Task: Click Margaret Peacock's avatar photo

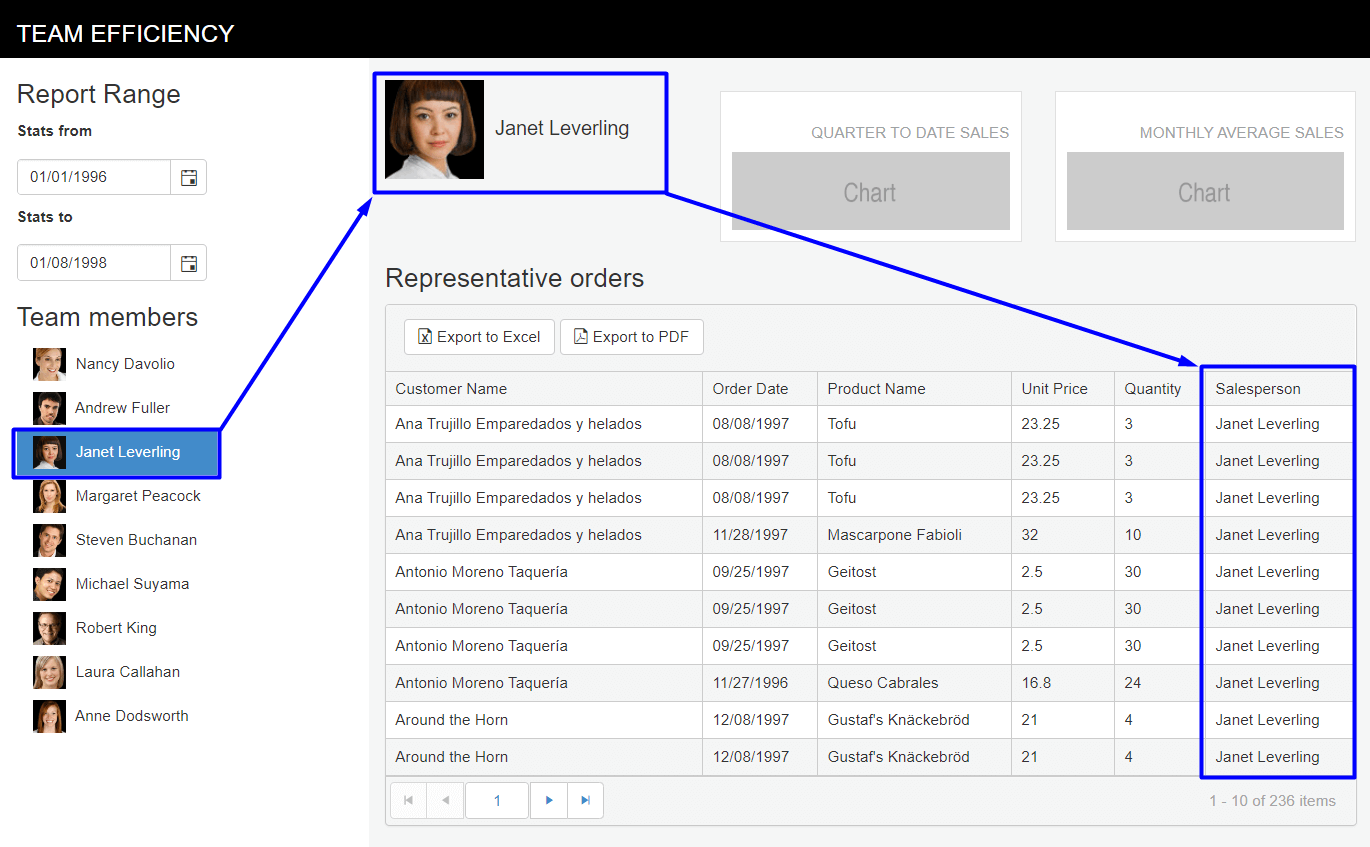Action: click(49, 496)
